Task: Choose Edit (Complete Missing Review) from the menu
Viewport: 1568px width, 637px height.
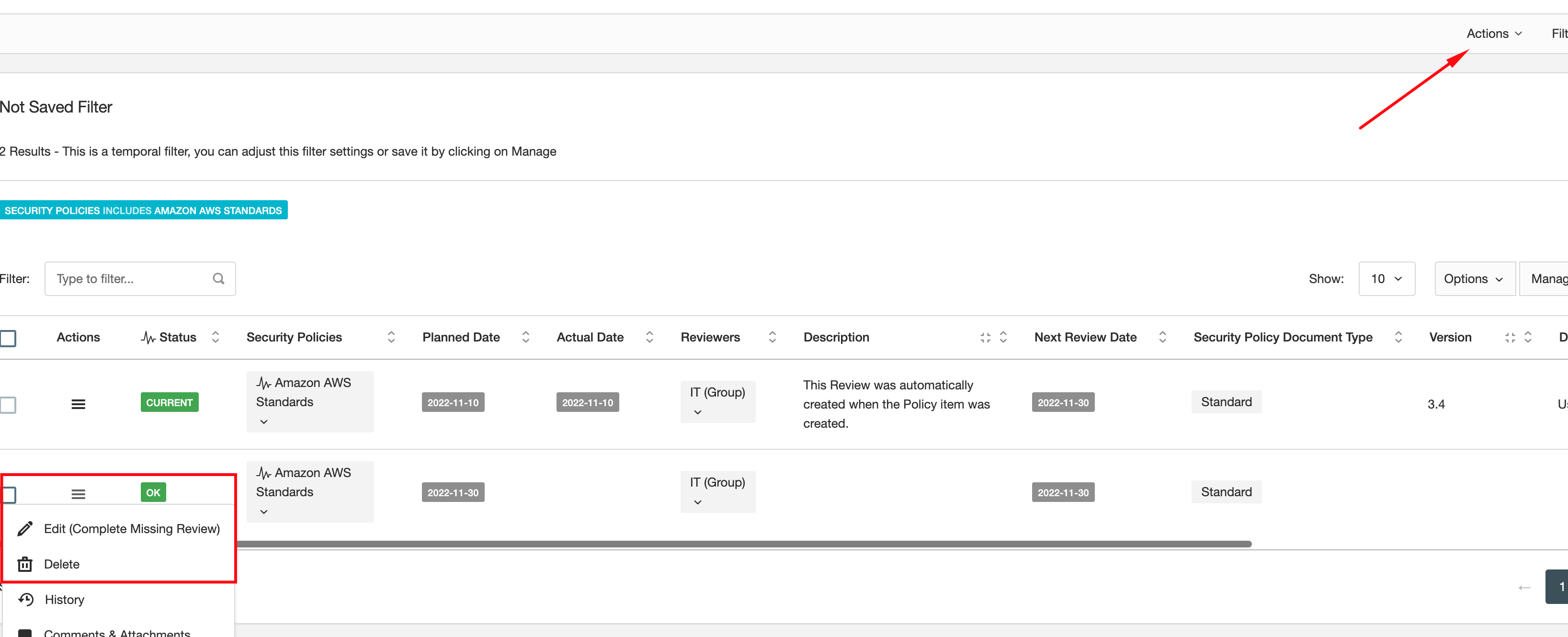Action: point(132,528)
